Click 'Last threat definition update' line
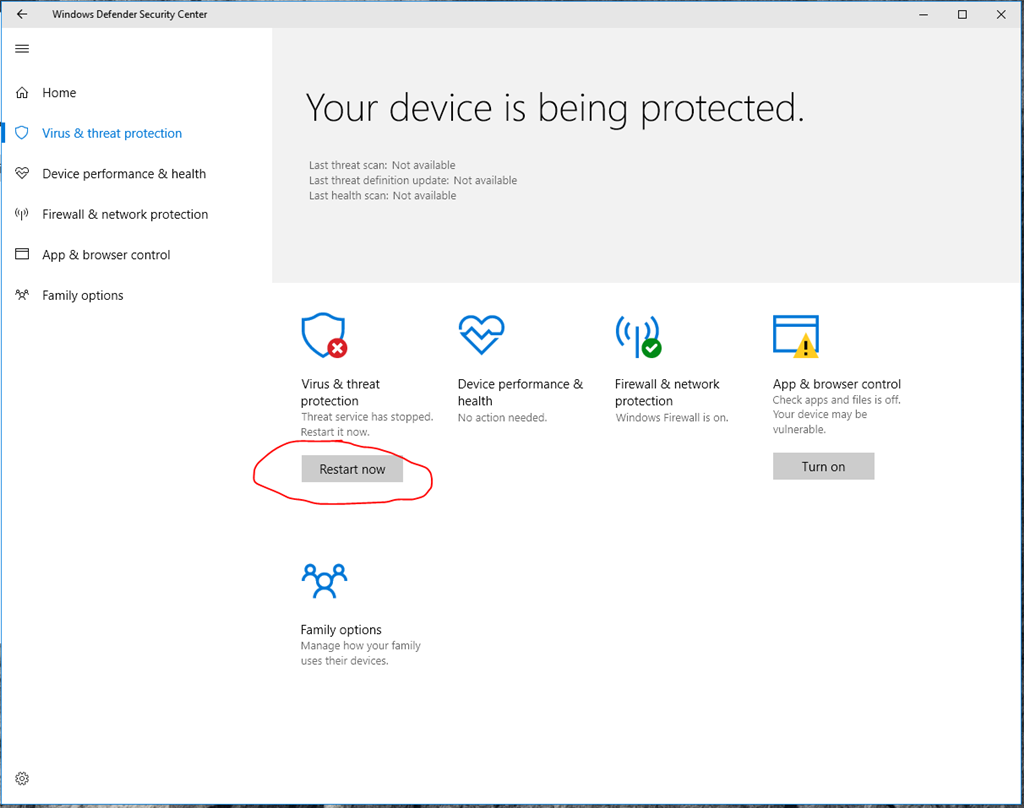The width and height of the screenshot is (1024, 808). [x=413, y=180]
